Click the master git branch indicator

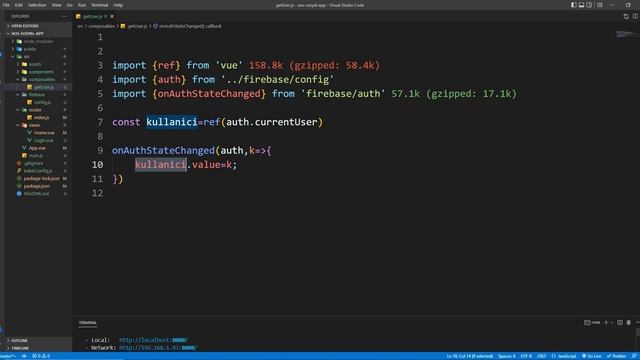(x=8, y=356)
